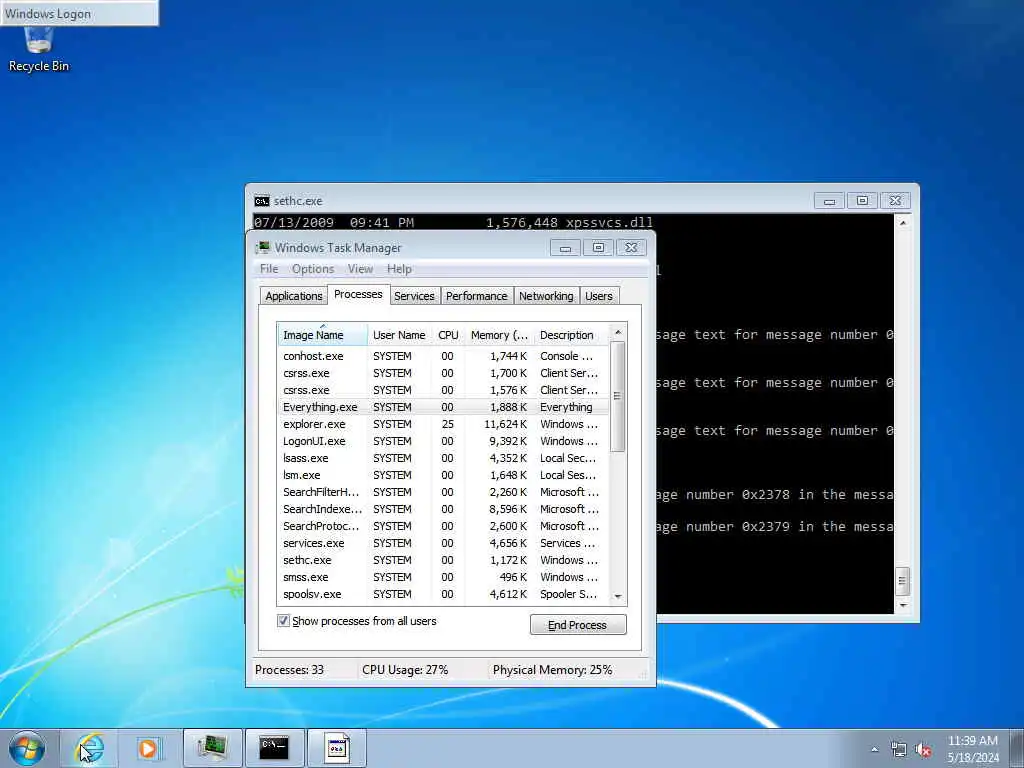Sort by Image Name column header

pos(323,335)
